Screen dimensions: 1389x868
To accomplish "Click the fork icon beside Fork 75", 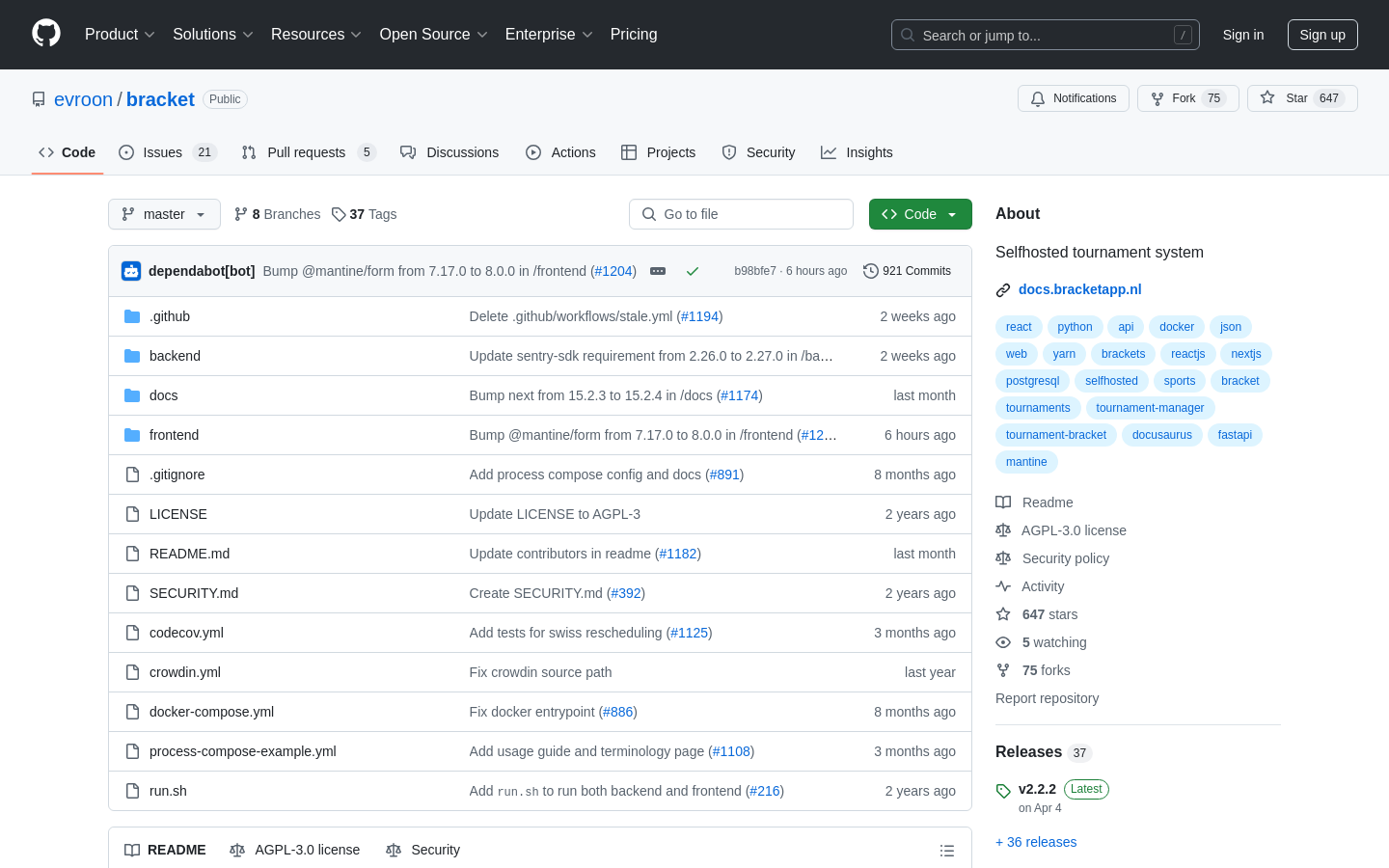I will [x=1157, y=98].
